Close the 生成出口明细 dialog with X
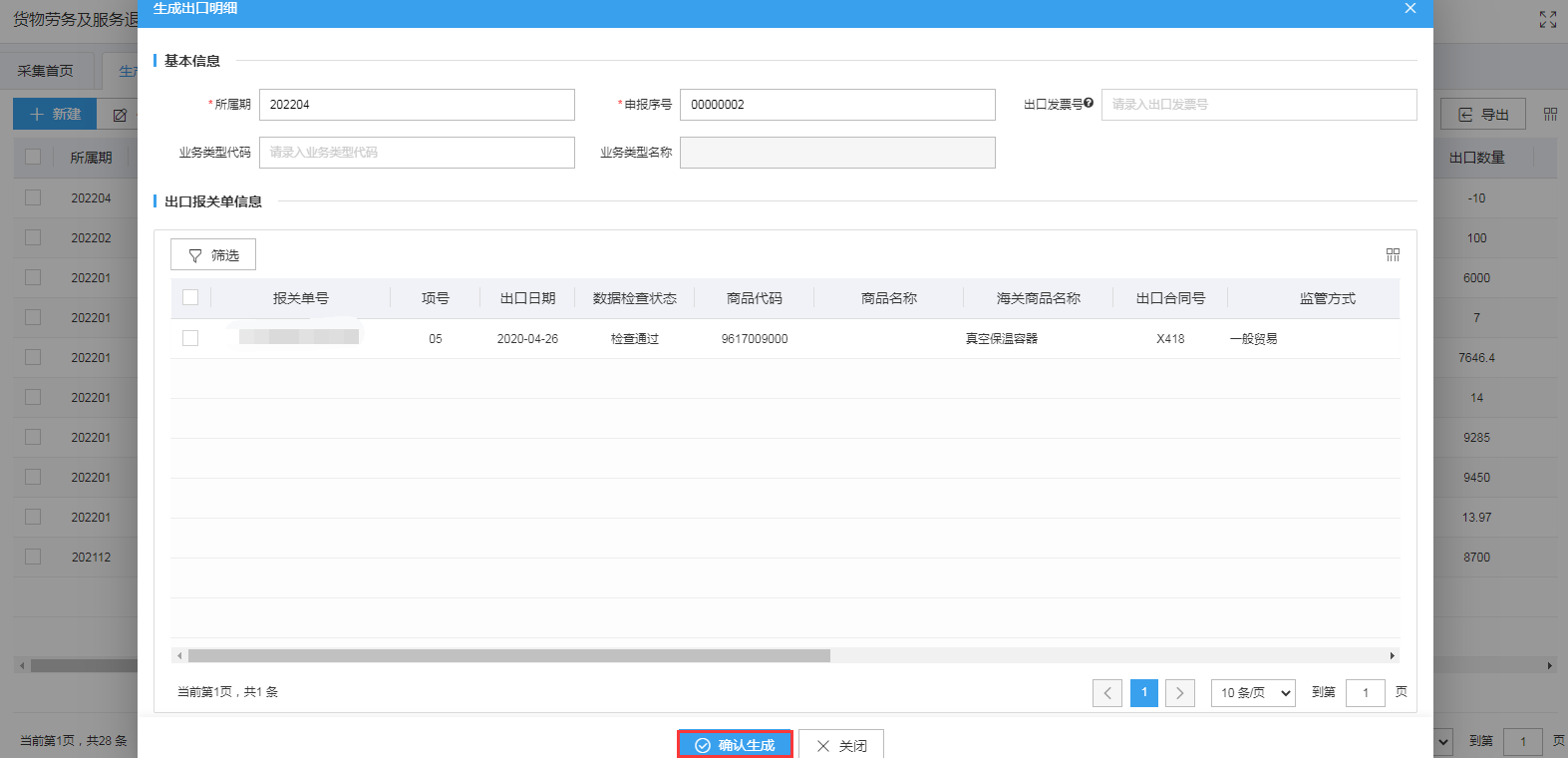 (1410, 9)
